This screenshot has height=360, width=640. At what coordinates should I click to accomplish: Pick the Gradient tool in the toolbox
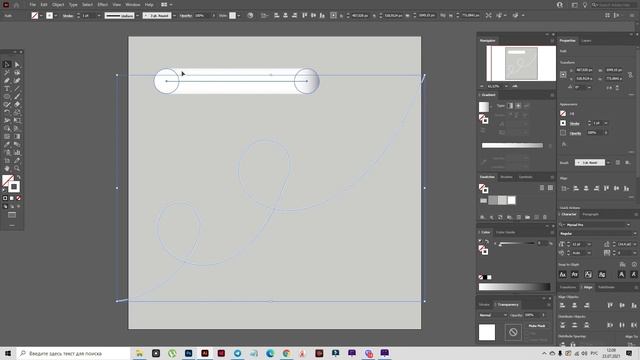click(17, 136)
